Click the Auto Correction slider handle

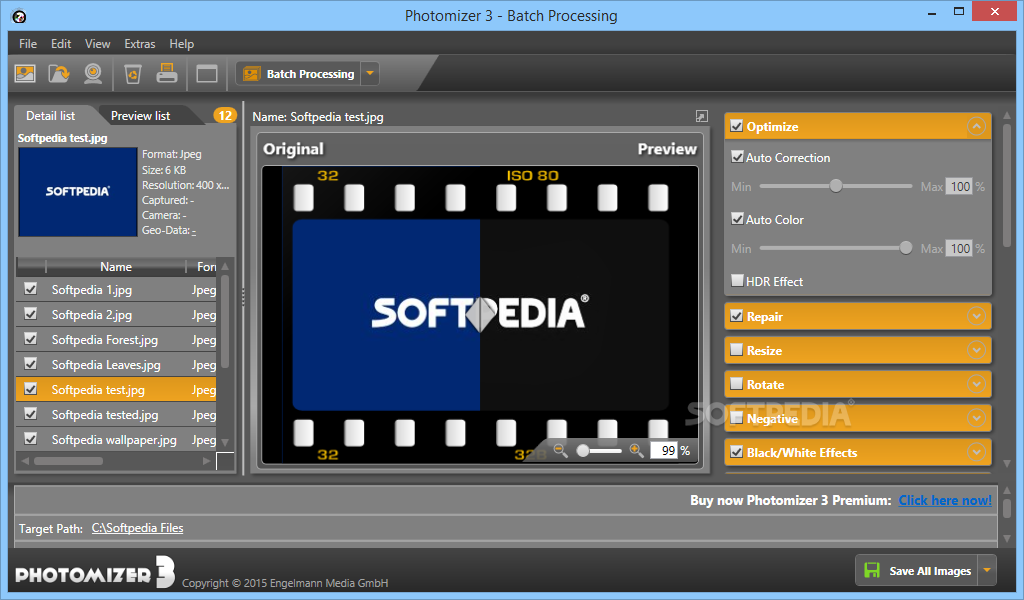836,186
